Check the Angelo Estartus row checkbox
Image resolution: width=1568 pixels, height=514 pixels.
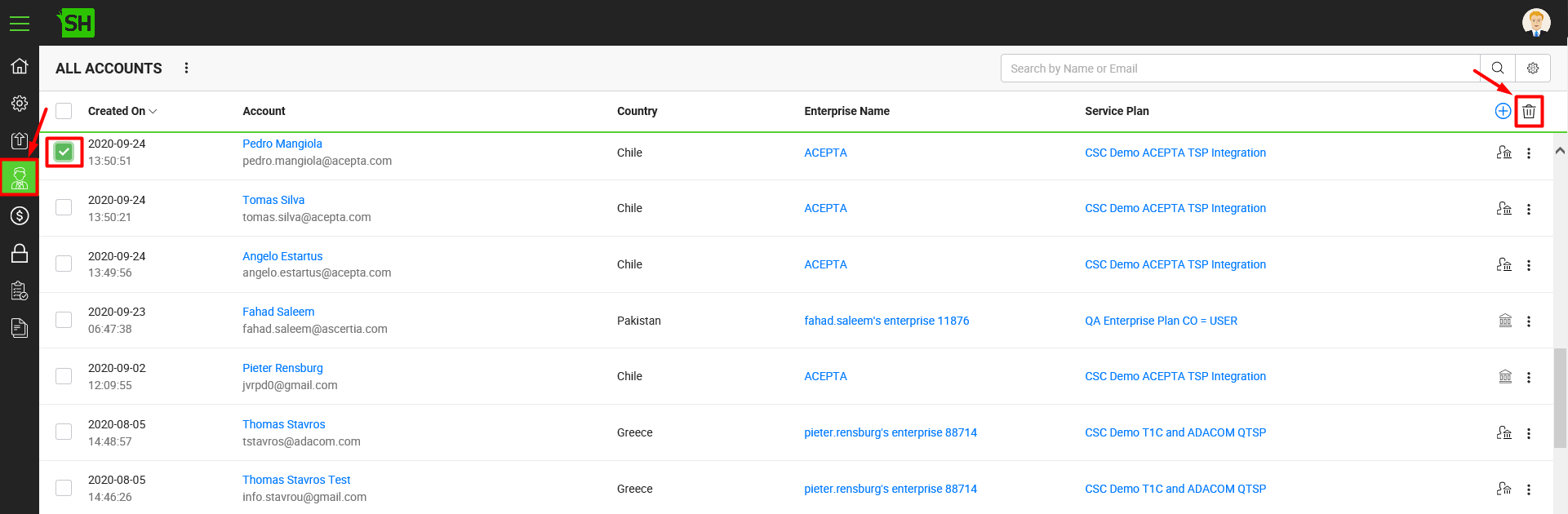[64, 264]
